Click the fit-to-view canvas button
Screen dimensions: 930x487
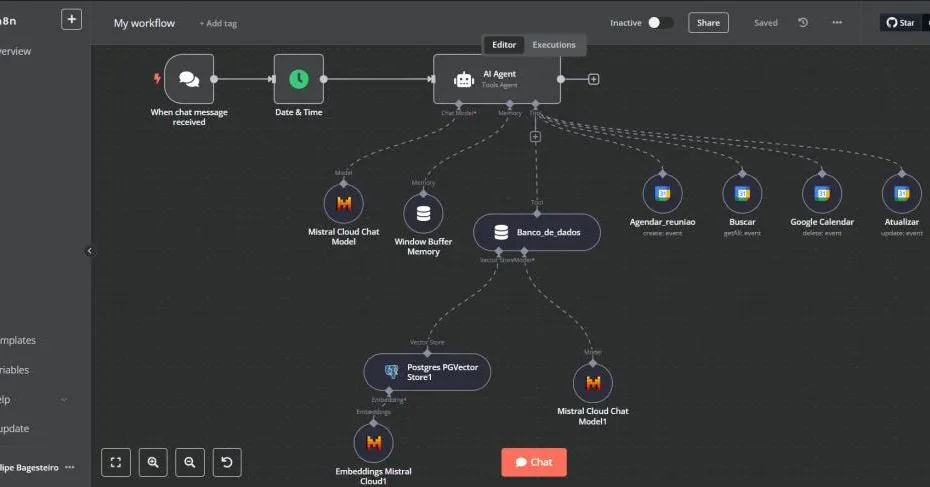pyautogui.click(x=116, y=462)
